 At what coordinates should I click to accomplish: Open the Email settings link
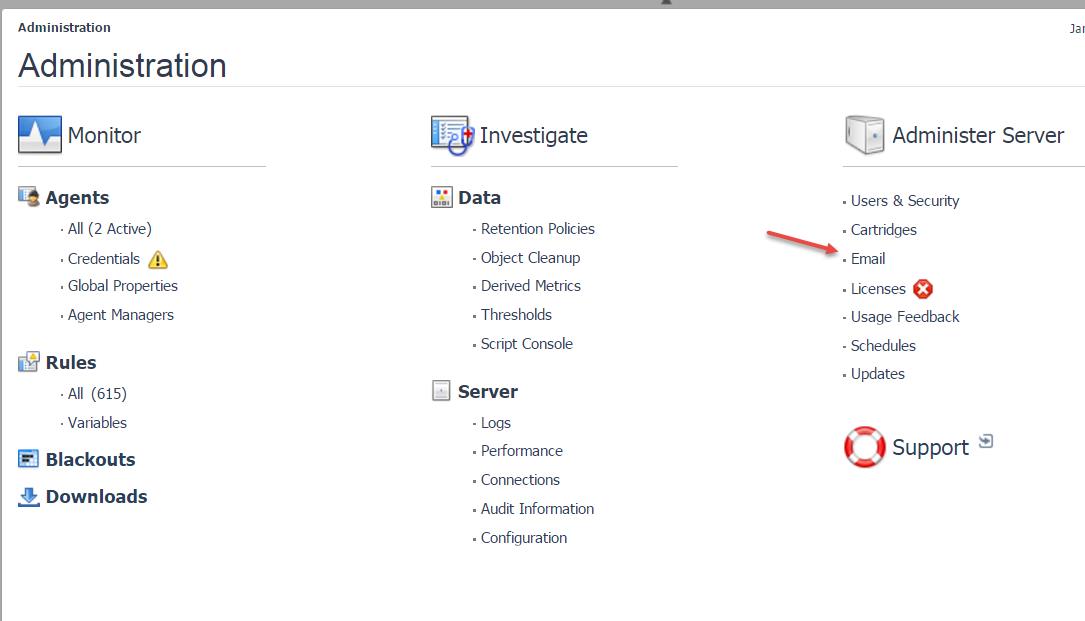(867, 259)
